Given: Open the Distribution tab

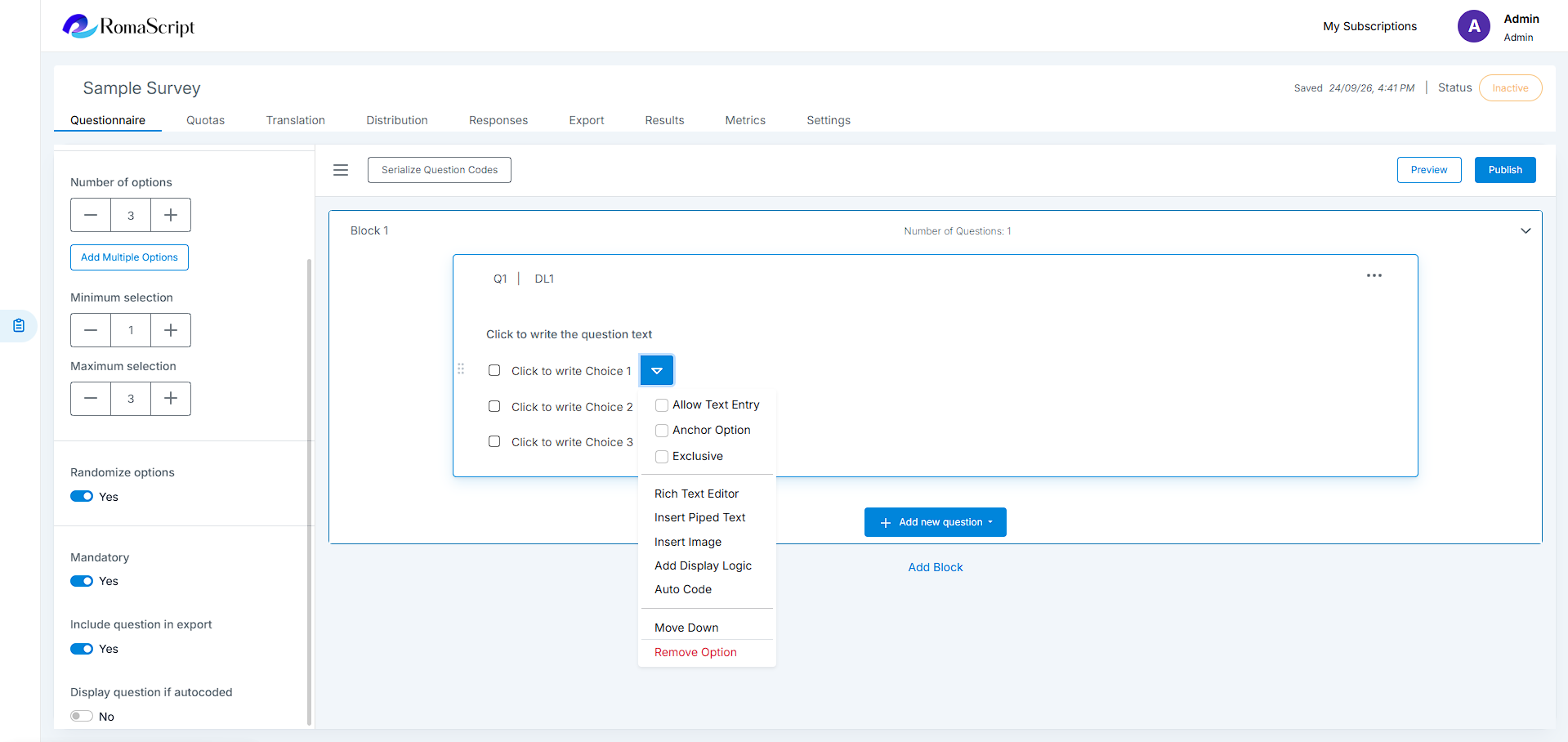Looking at the screenshot, I should [397, 120].
